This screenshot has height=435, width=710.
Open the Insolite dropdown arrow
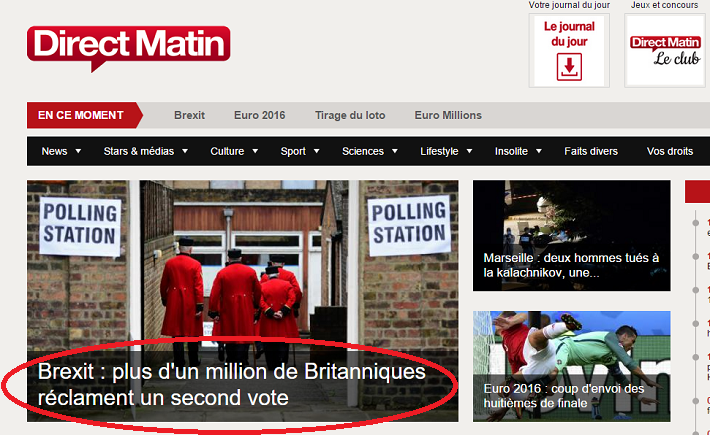(x=539, y=151)
